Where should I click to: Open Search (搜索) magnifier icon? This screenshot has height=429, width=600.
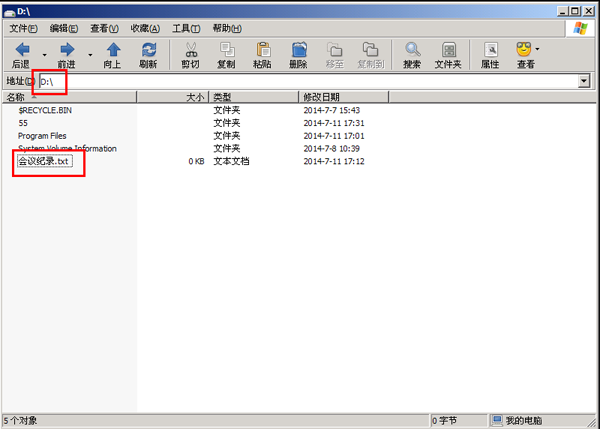pos(412,50)
